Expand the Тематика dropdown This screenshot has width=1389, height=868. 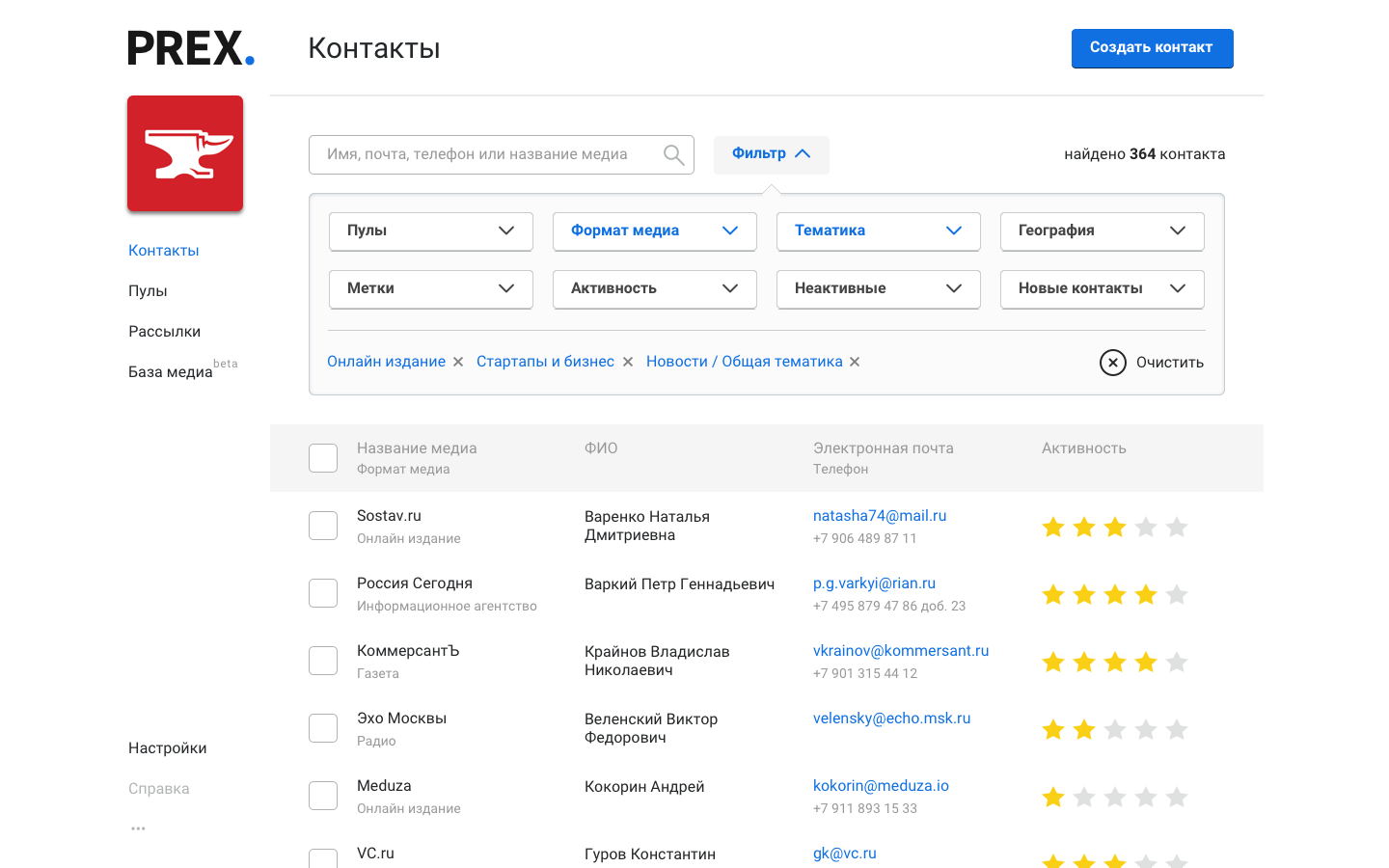879,231
